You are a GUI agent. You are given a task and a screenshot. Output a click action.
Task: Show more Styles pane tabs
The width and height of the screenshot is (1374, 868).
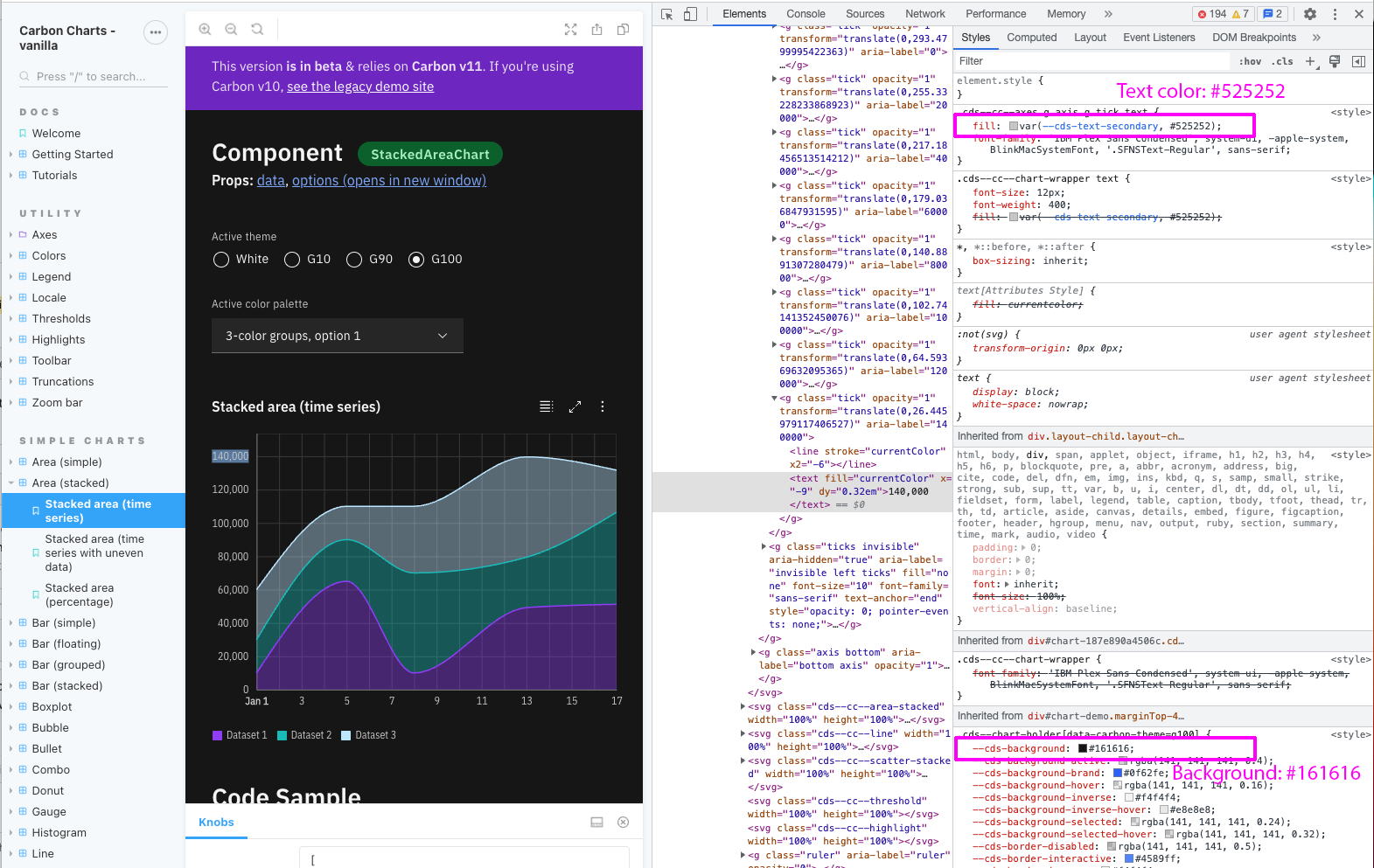click(x=1316, y=38)
